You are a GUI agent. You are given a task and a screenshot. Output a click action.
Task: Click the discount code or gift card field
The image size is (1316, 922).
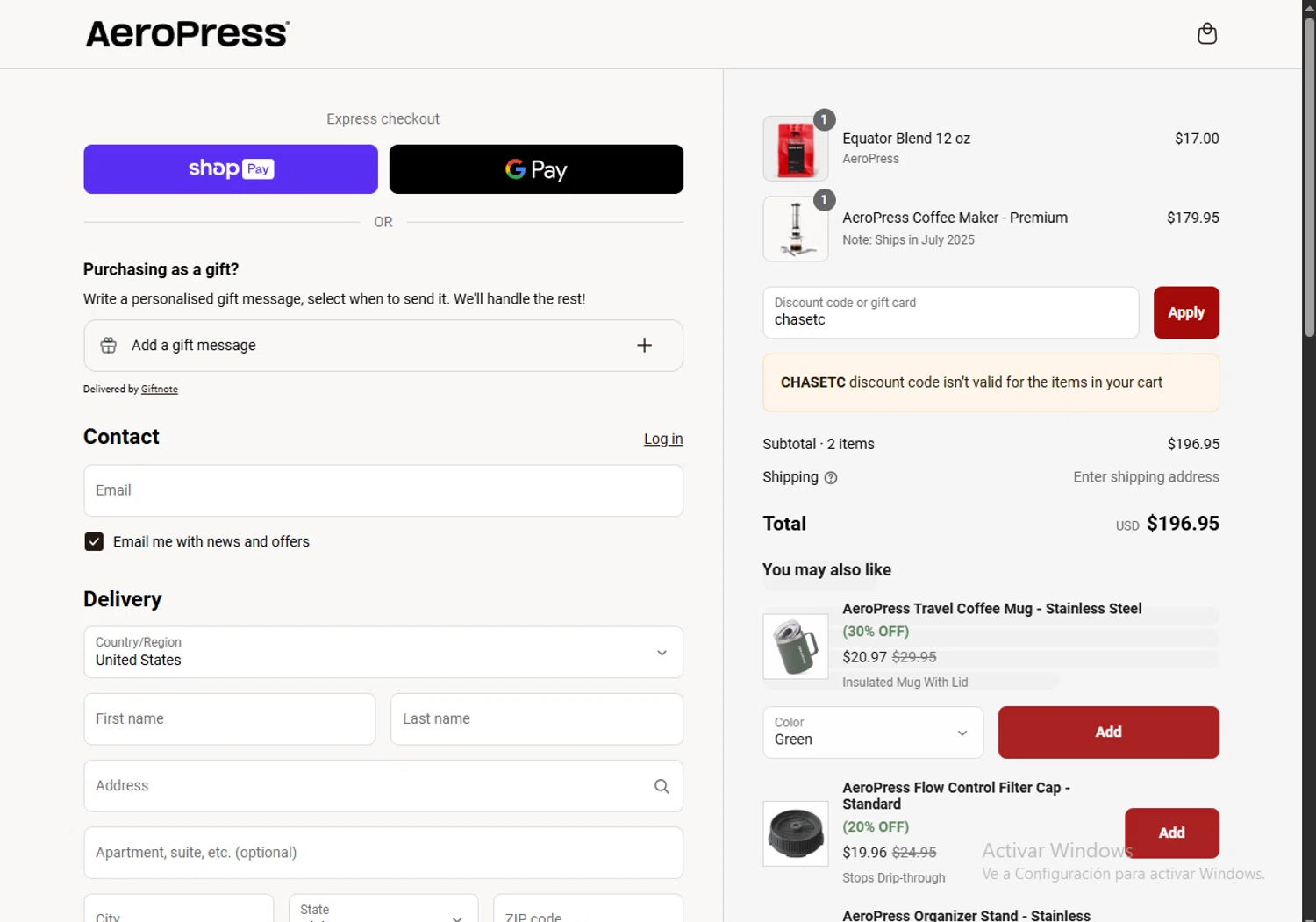pyautogui.click(x=951, y=312)
